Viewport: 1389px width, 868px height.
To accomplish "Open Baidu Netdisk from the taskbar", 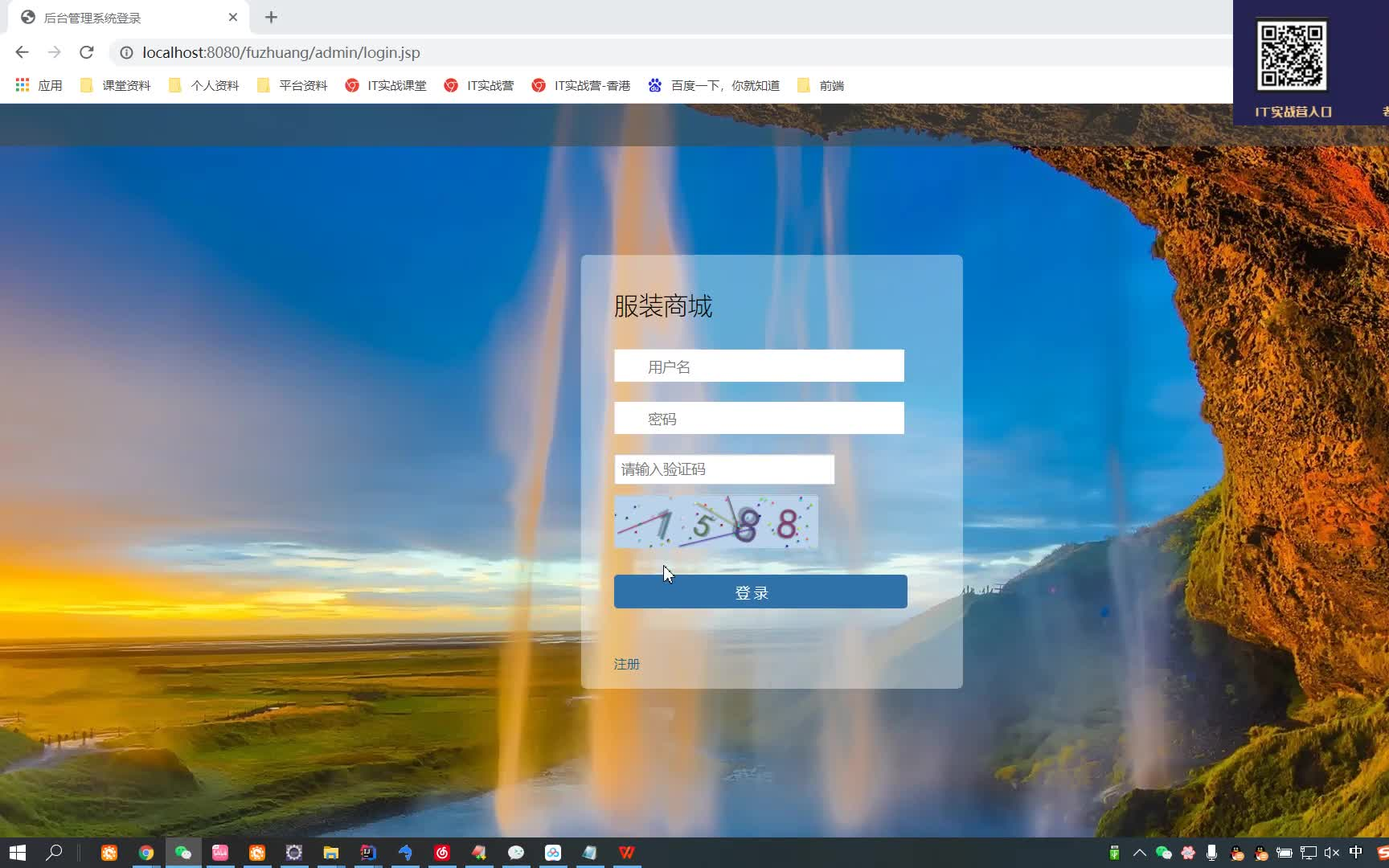I will click(553, 852).
